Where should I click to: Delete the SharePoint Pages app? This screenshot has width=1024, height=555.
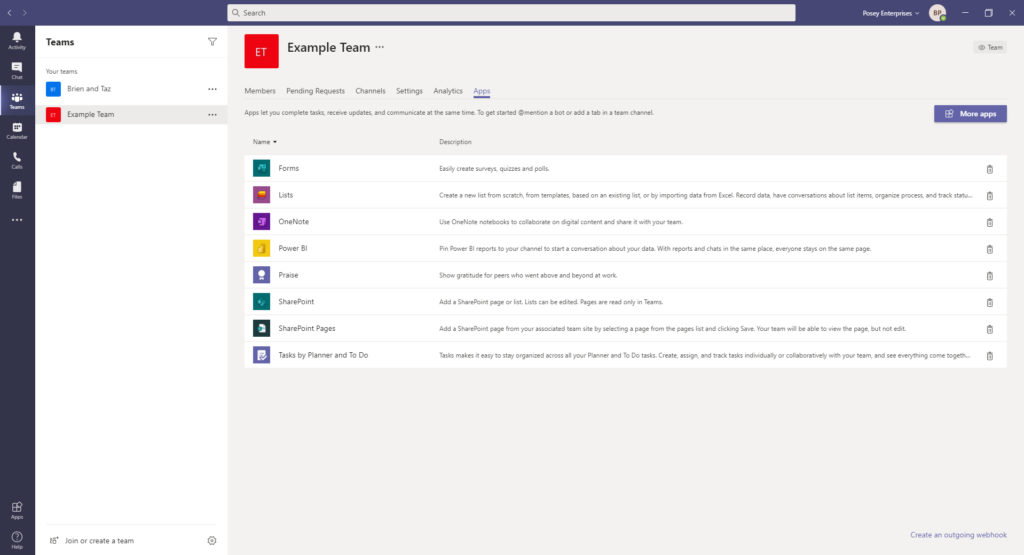point(989,330)
